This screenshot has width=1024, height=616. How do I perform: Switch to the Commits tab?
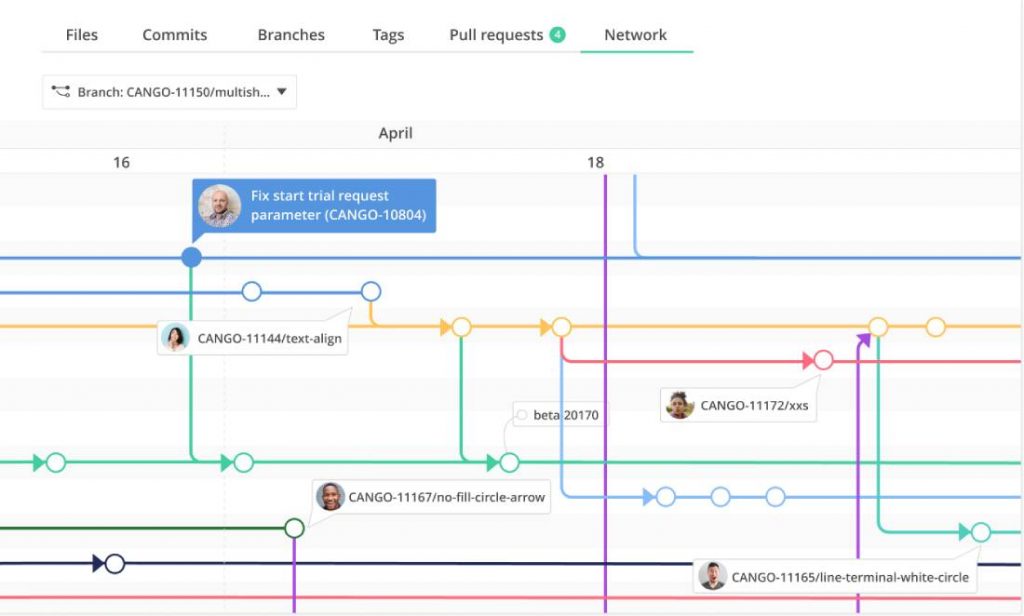point(174,34)
